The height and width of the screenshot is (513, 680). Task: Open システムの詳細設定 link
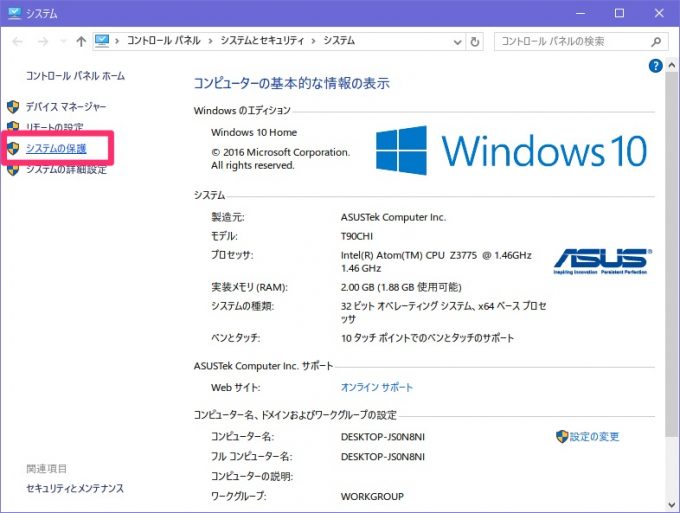(66, 169)
